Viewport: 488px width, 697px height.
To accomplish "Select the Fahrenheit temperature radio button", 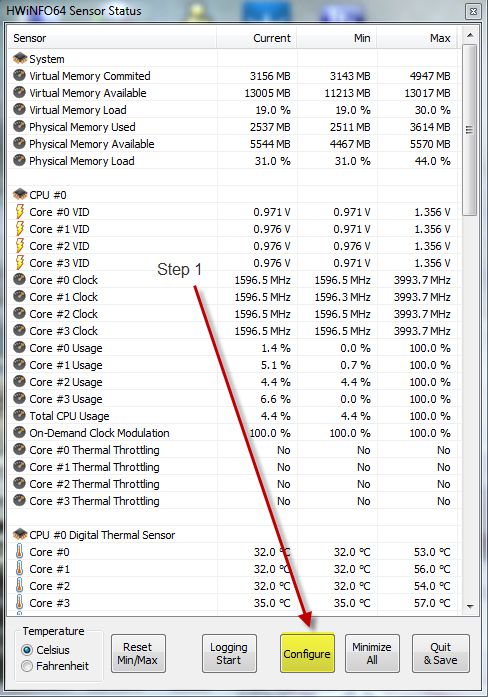I will 27,666.
